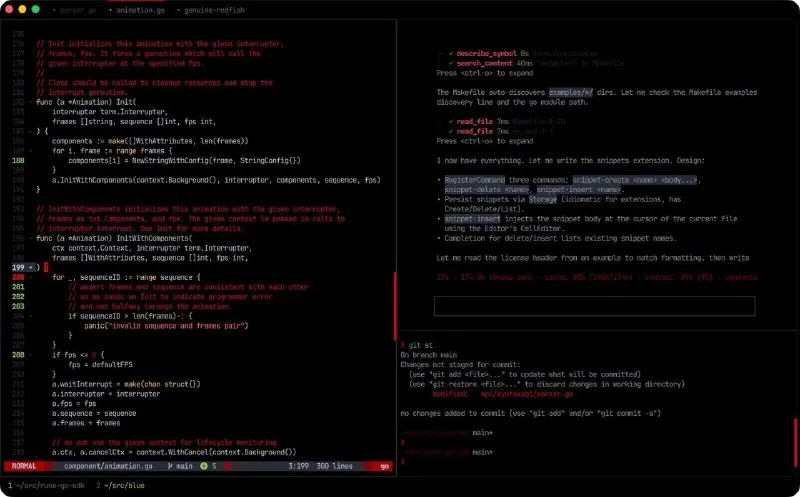
Task: Click the snippet-insert <name> span
Action: [x=579, y=189]
